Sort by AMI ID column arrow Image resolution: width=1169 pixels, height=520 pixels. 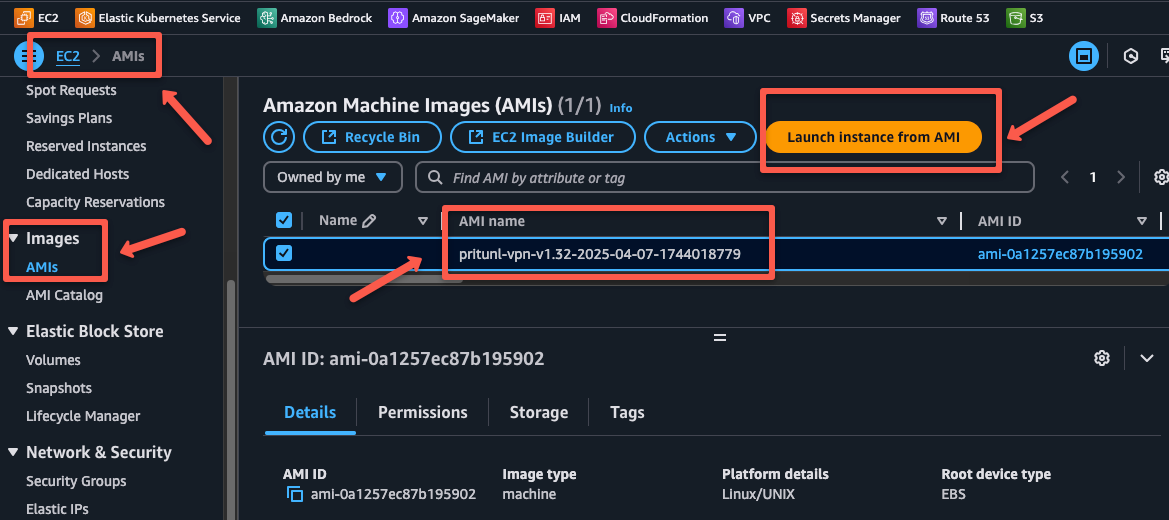click(1141, 221)
